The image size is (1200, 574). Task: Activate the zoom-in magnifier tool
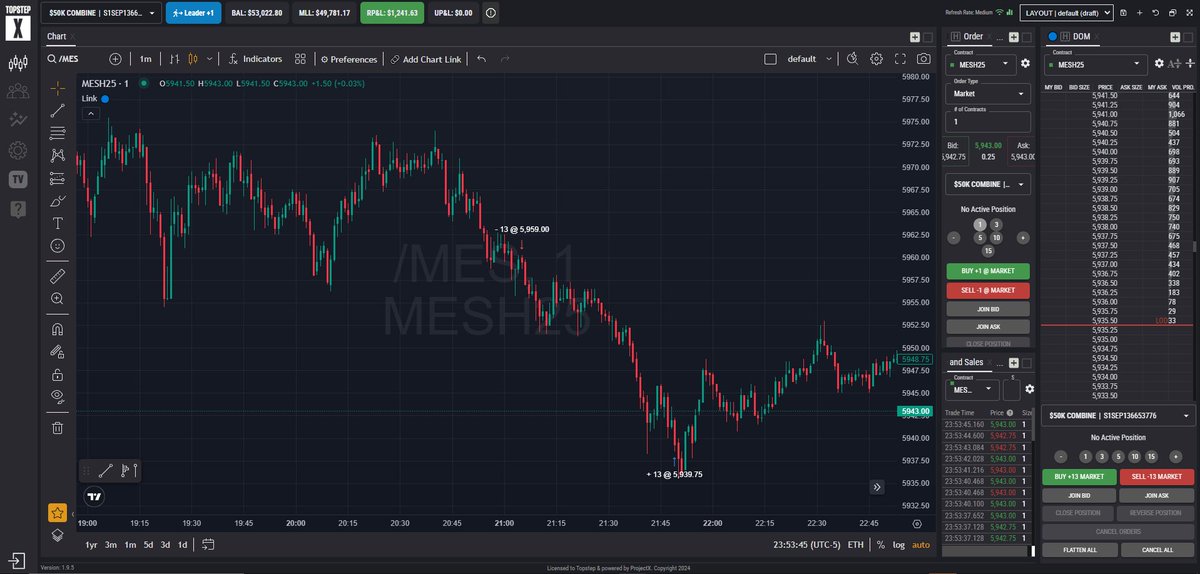click(x=57, y=298)
